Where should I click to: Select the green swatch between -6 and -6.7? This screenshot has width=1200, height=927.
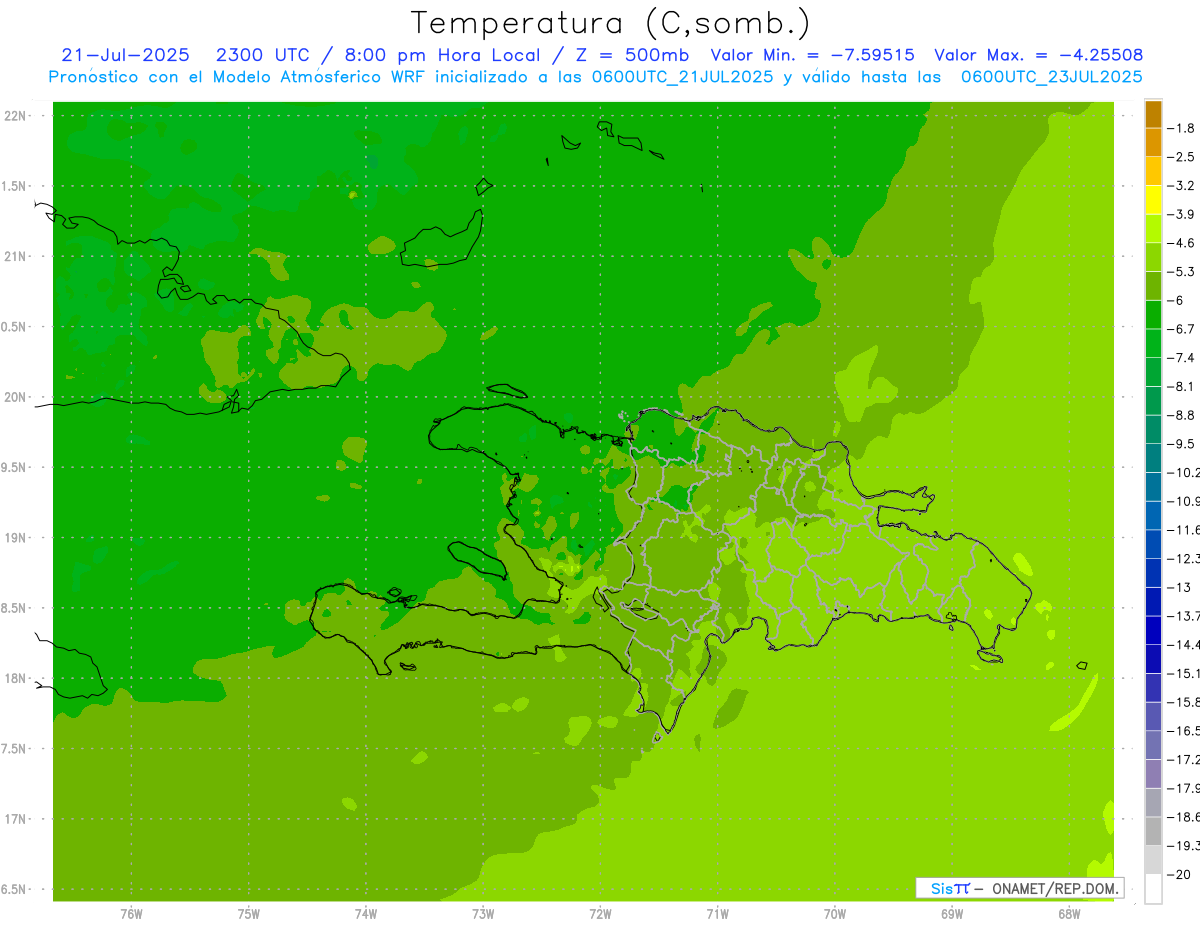(x=1153, y=315)
